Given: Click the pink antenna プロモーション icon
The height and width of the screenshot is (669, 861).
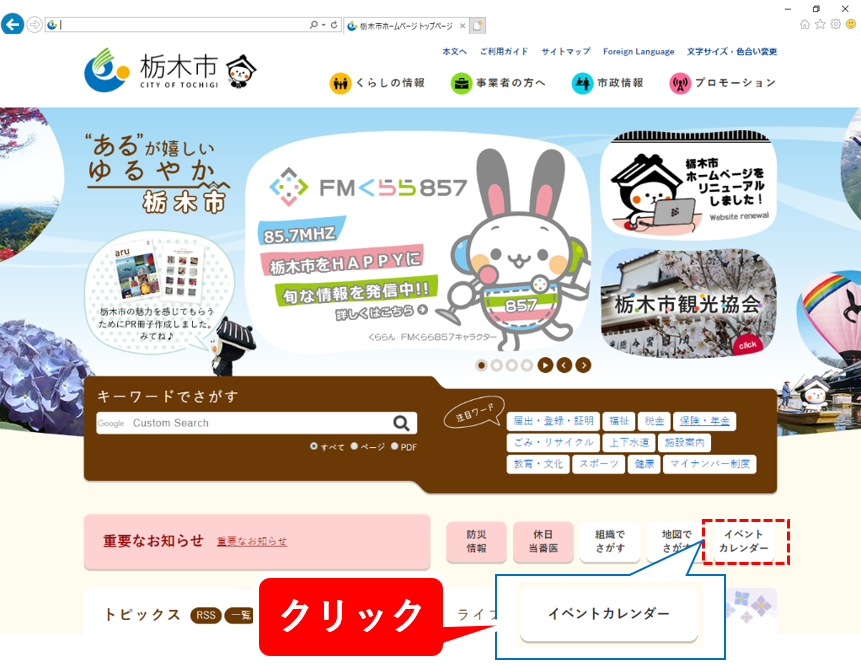Looking at the screenshot, I should point(680,83).
